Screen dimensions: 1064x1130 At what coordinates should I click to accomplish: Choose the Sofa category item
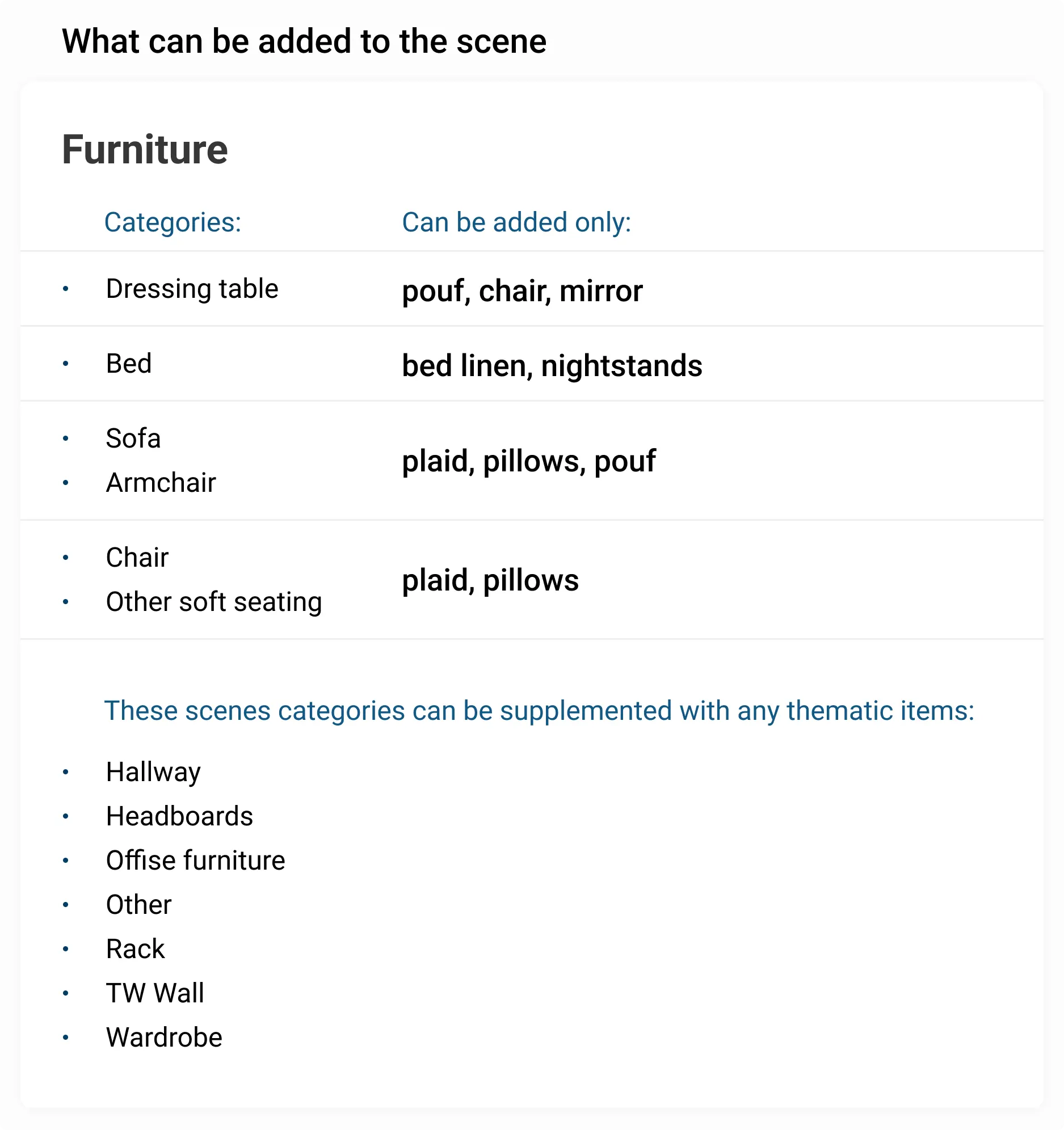[x=133, y=439]
